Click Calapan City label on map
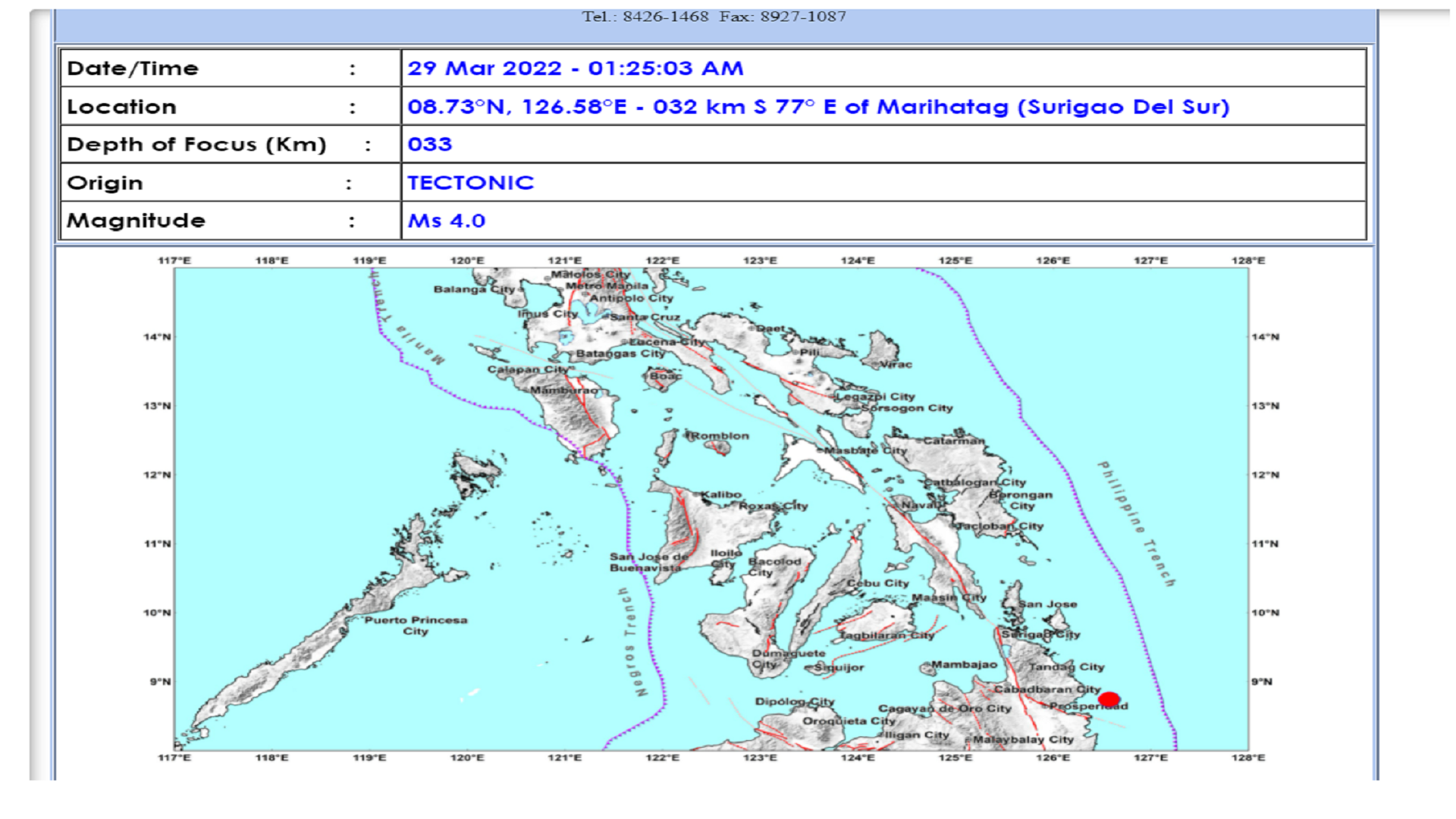The width and height of the screenshot is (1456, 819). [528, 369]
